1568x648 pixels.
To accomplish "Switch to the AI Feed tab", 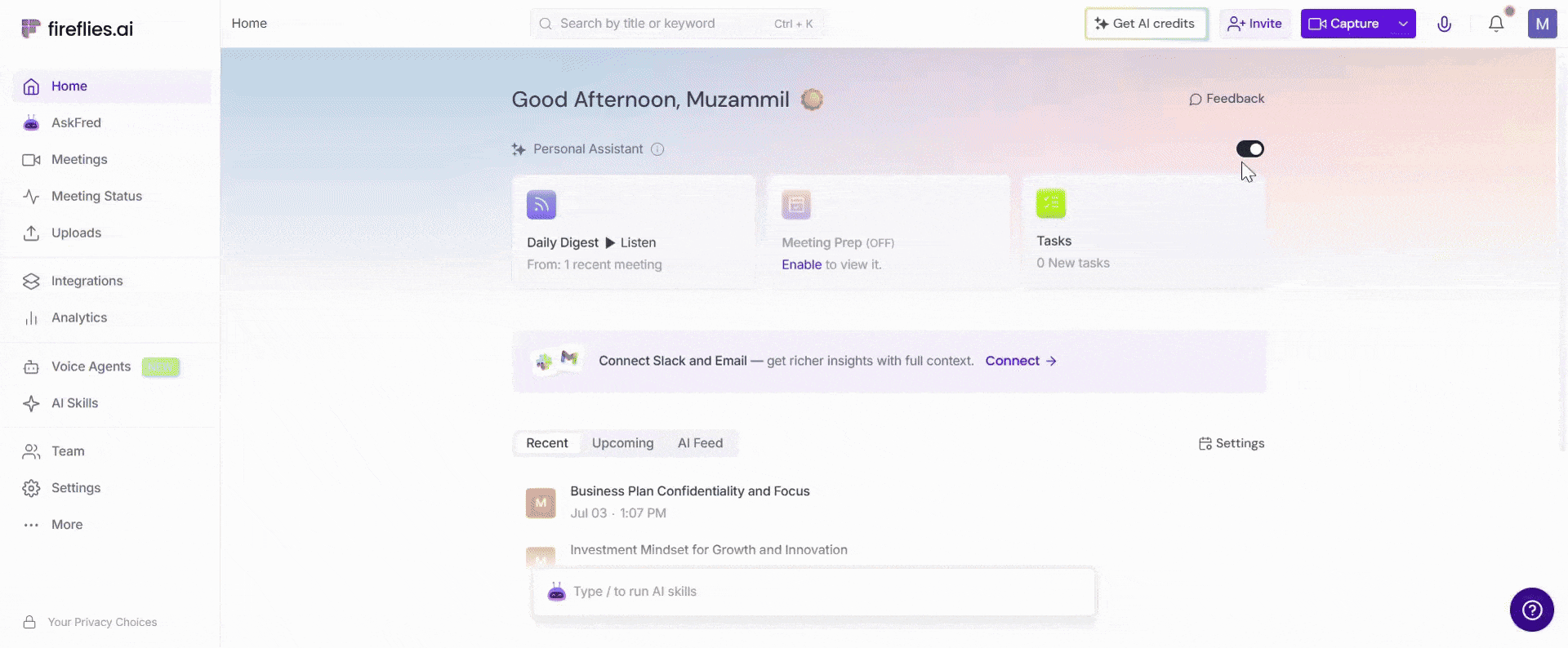I will pos(701,444).
